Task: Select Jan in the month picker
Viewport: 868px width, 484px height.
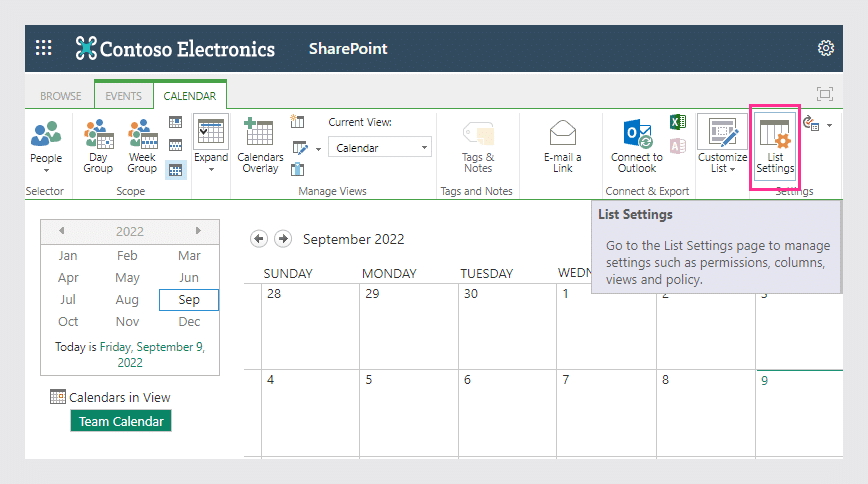Action: click(68, 255)
